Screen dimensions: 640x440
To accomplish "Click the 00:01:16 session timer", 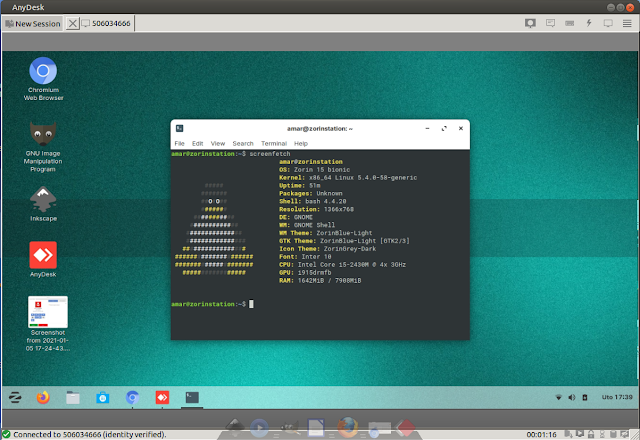I will pyautogui.click(x=541, y=435).
